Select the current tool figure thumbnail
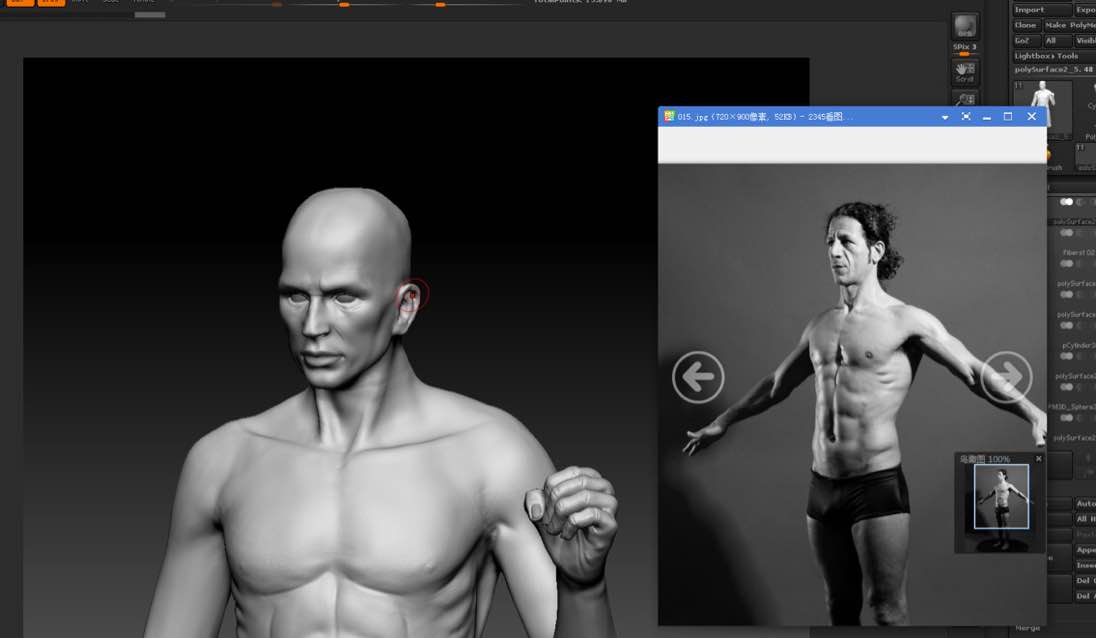Screen dimensions: 1096x638 [1042, 108]
